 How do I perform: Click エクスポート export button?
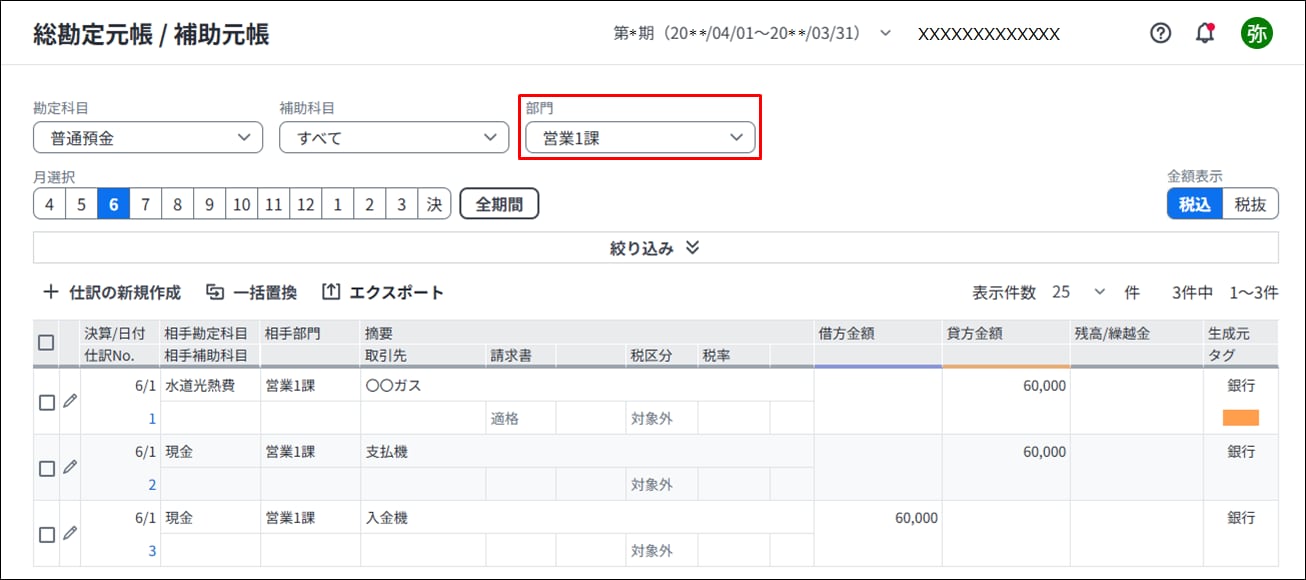click(383, 292)
